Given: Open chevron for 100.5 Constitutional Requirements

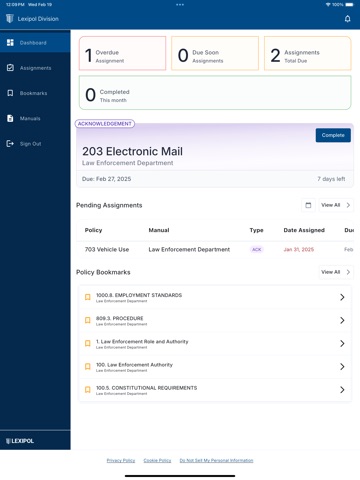Looking at the screenshot, I should 342,390.
